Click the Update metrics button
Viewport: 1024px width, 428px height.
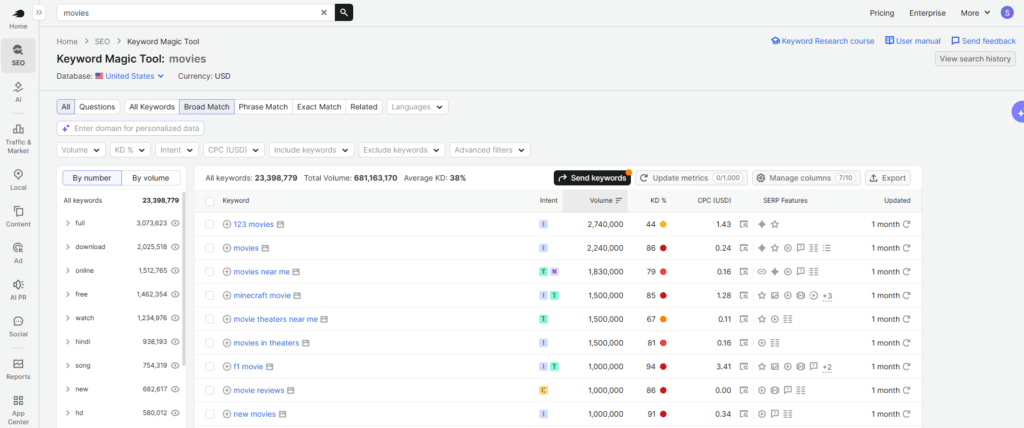point(691,178)
